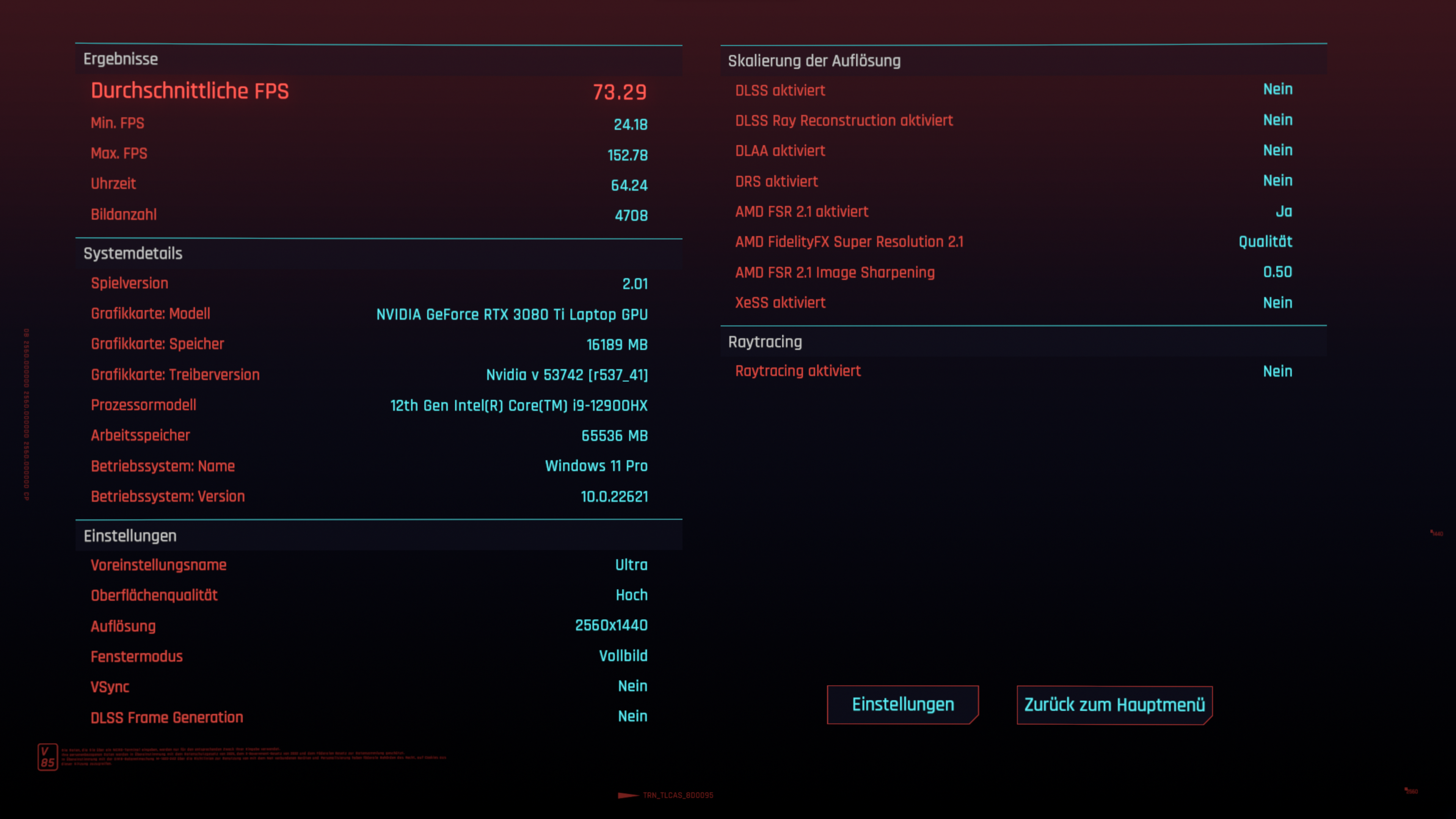
Task: Click the Skalierung der Auflösung header
Action: 814,61
